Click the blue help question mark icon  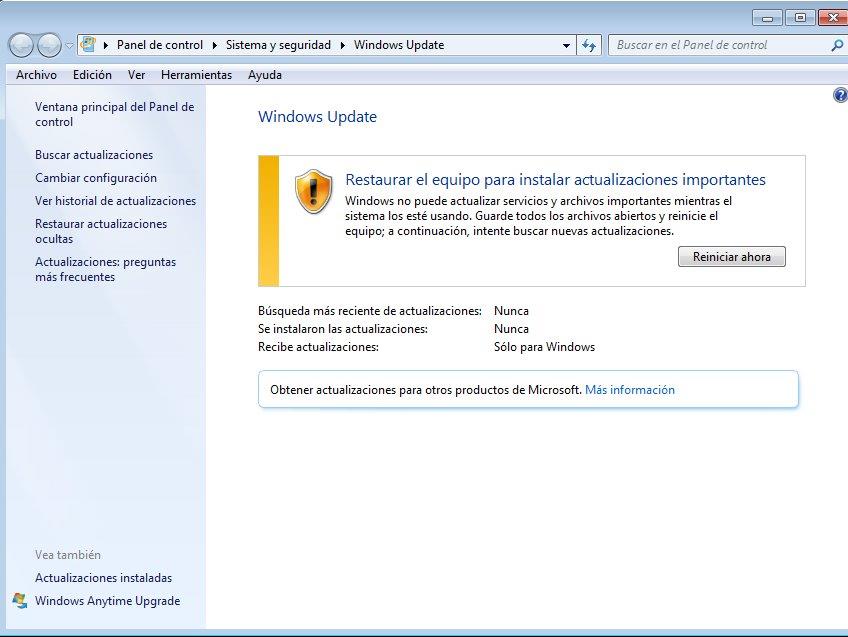[840, 95]
